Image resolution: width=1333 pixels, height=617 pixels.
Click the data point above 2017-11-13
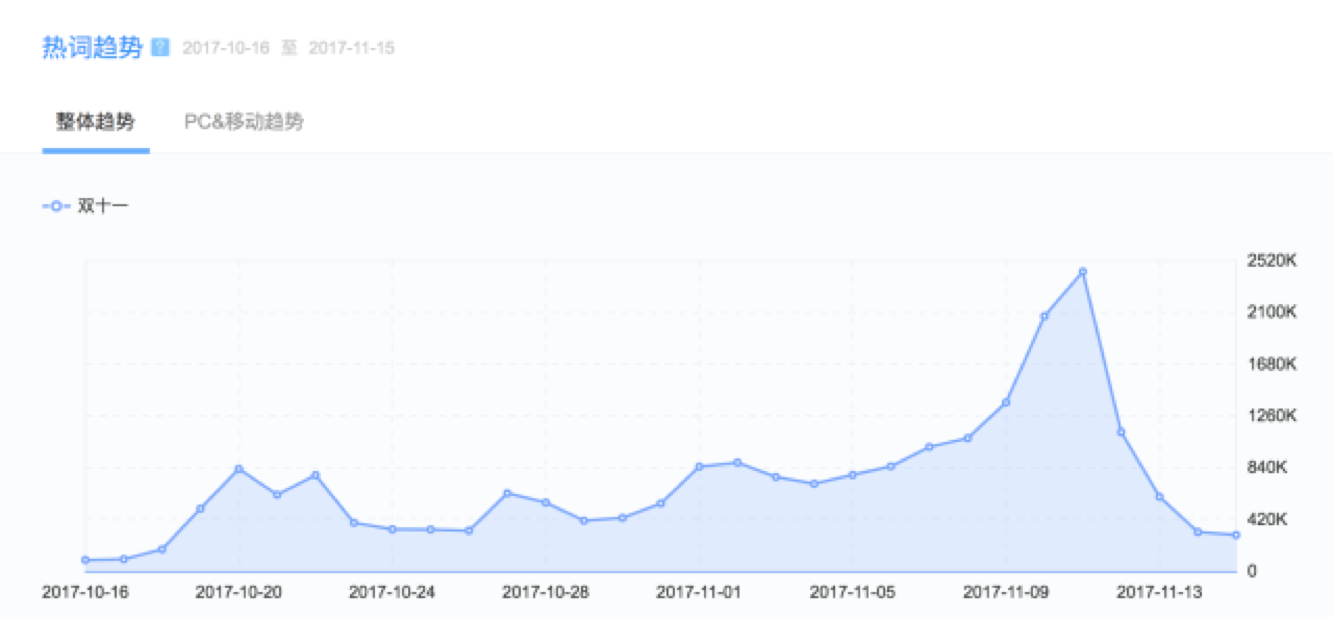pyautogui.click(x=1159, y=497)
